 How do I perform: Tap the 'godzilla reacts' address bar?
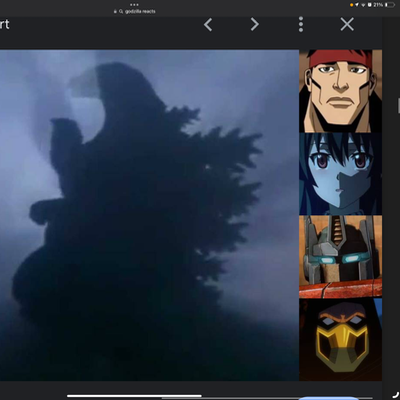(x=135, y=11)
